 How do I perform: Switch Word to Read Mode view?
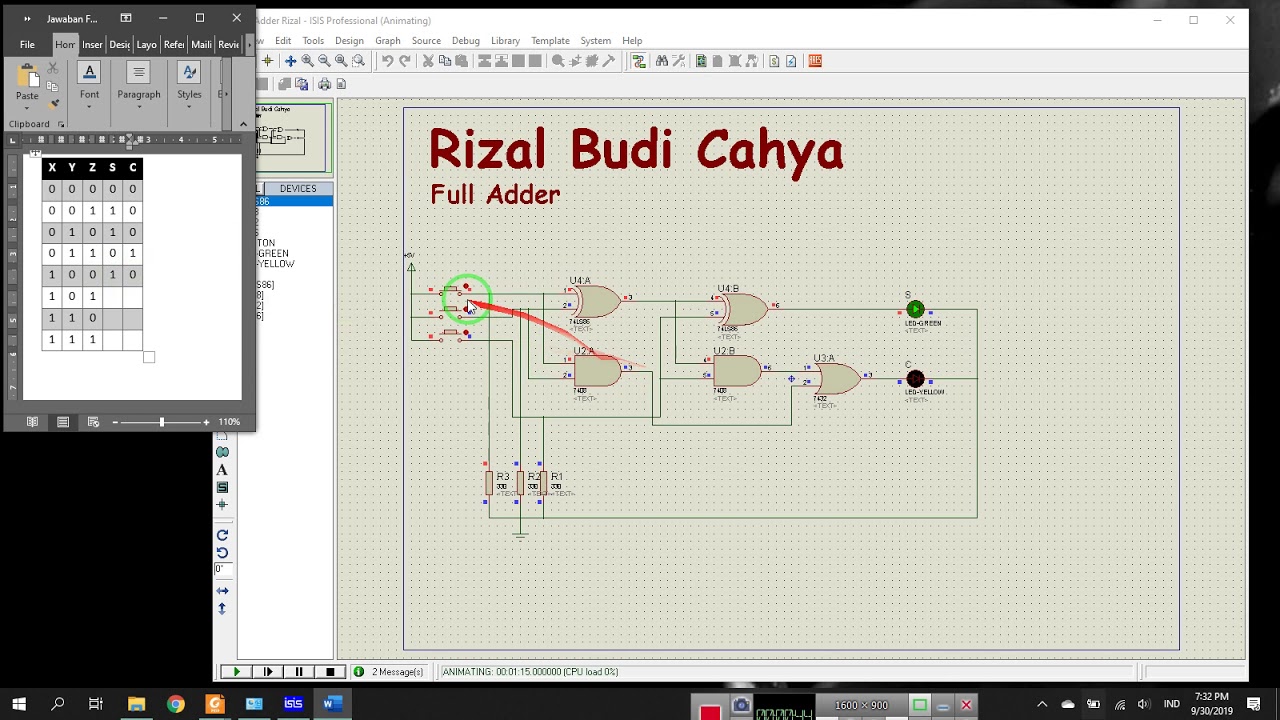[32, 422]
